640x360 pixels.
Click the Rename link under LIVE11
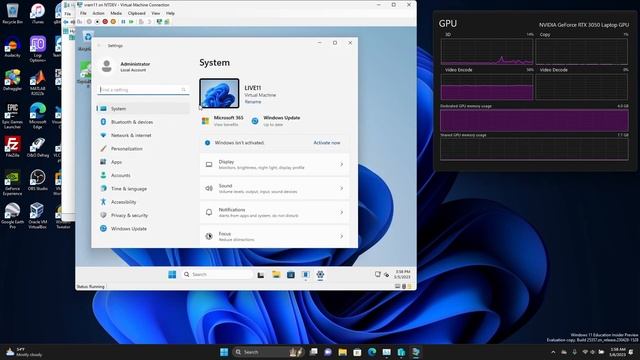coord(253,102)
